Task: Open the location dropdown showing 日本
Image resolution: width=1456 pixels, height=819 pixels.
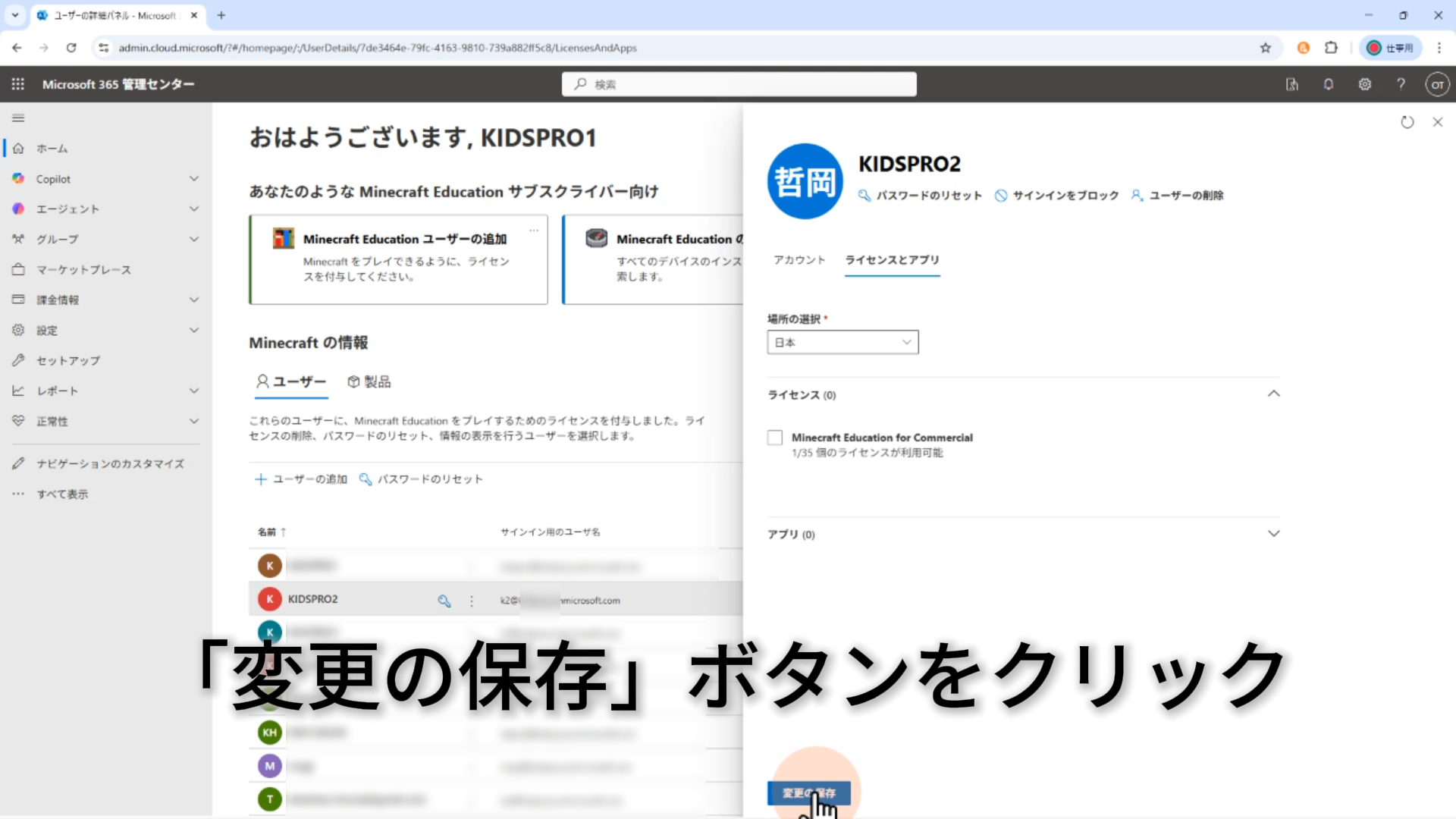Action: point(843,343)
